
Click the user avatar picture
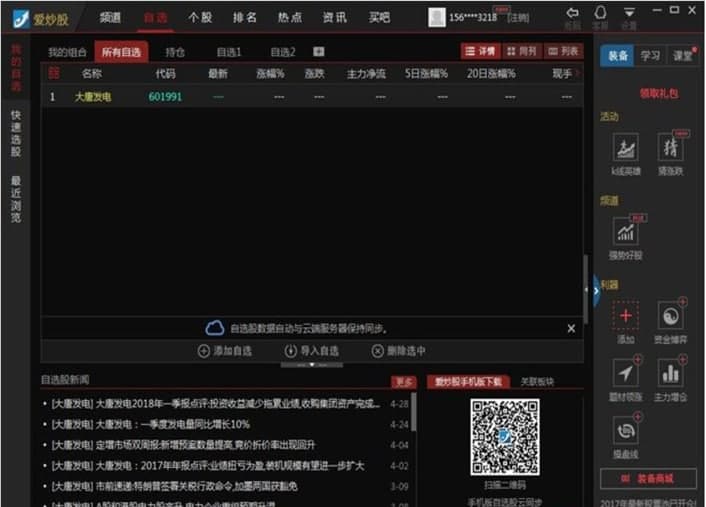click(x=436, y=18)
